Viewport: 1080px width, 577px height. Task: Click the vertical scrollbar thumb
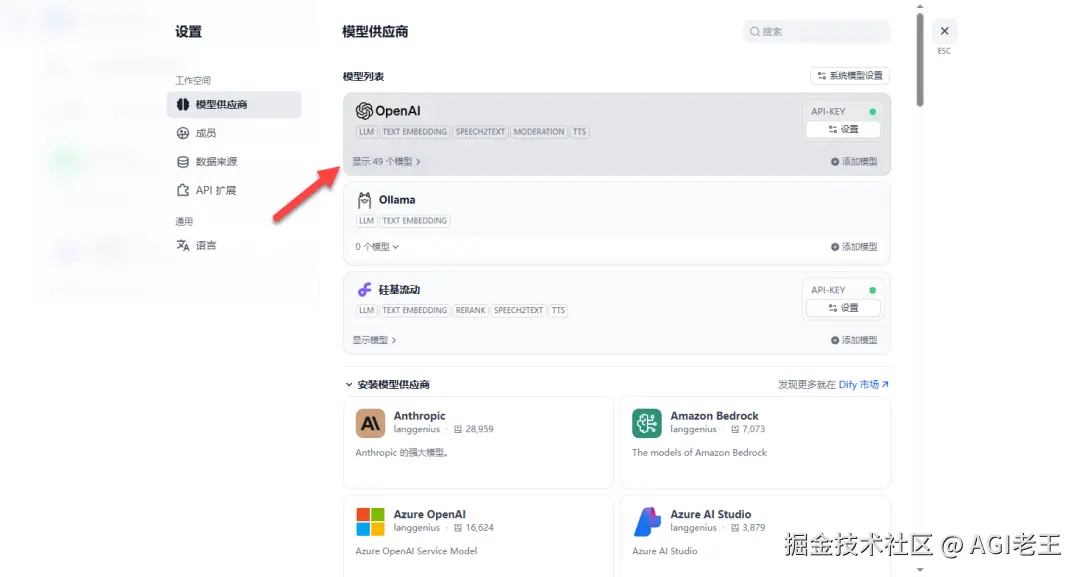point(920,59)
